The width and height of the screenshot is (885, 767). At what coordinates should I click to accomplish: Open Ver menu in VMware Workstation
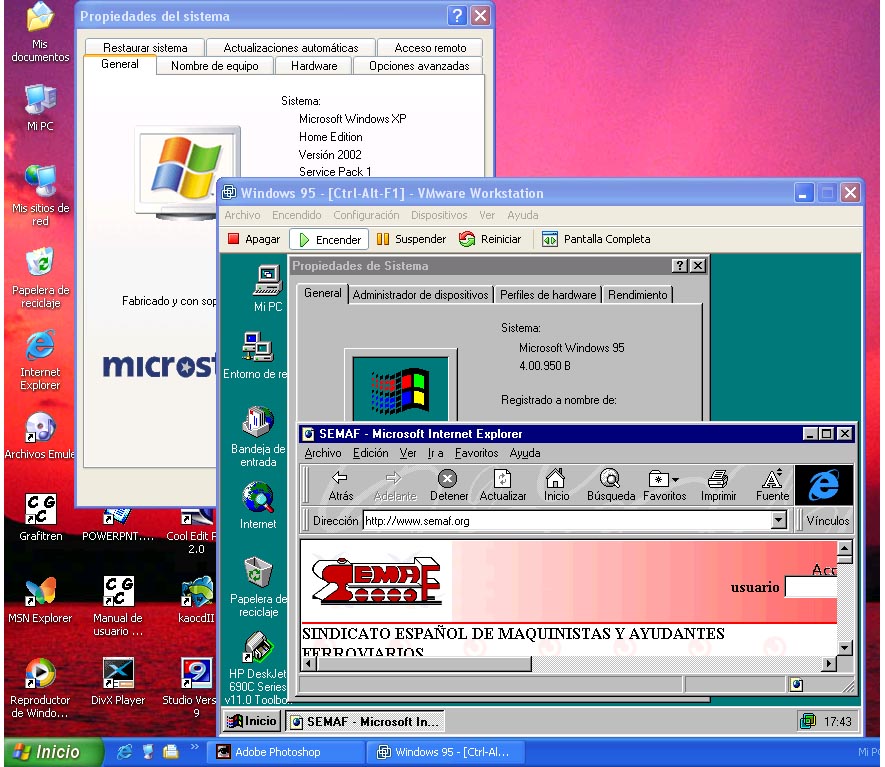487,215
